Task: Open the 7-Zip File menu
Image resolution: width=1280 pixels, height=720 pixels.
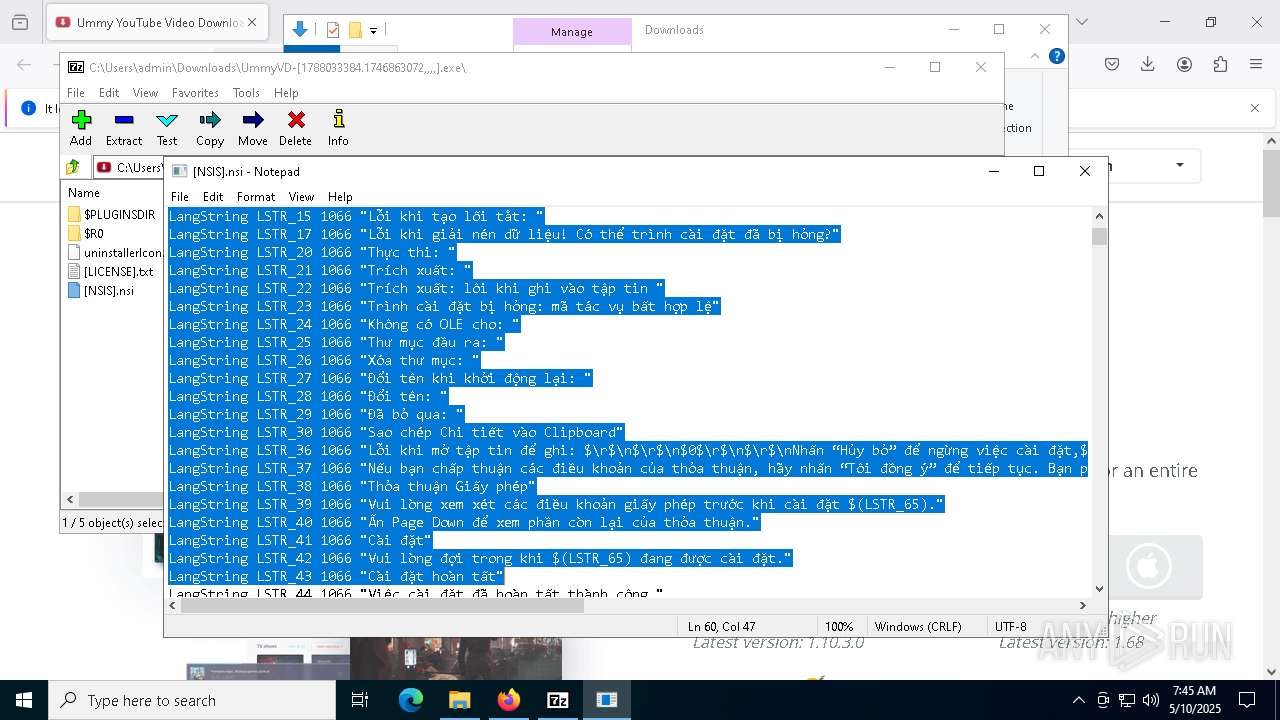Action: 76,93
